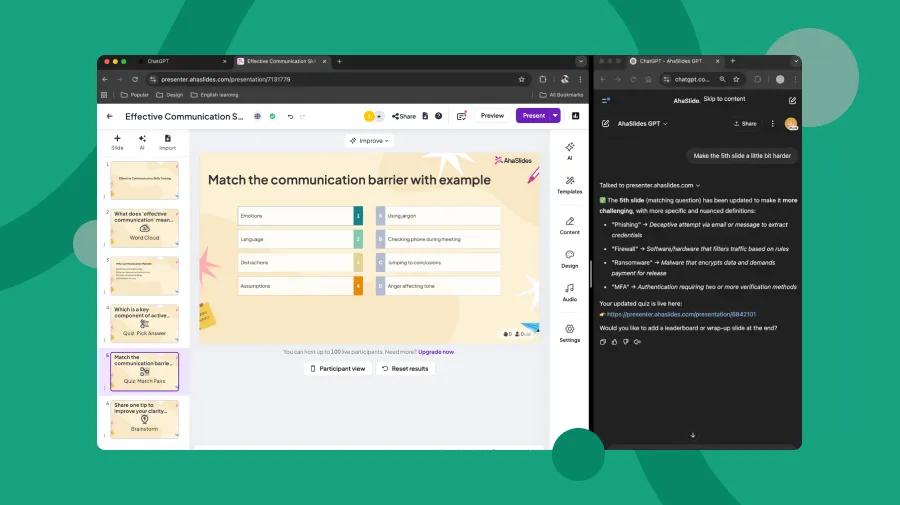Image resolution: width=900 pixels, height=505 pixels.
Task: Click the Preview button
Action: point(492,116)
